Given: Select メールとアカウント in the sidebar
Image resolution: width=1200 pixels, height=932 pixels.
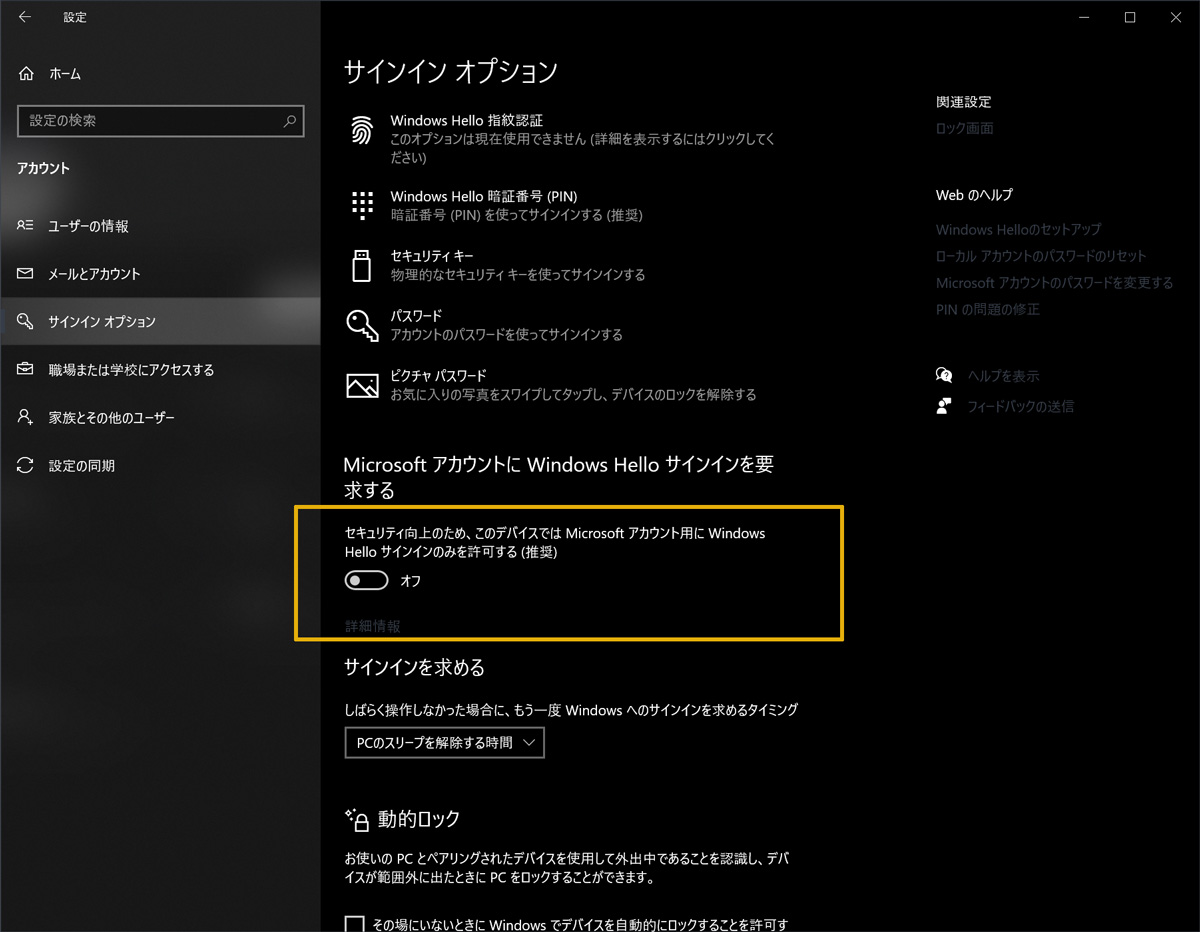Looking at the screenshot, I should [x=160, y=274].
